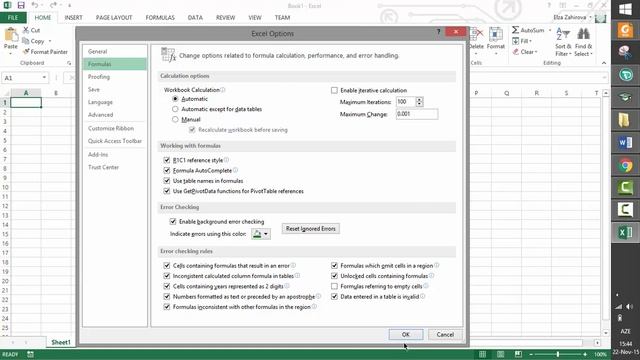Switch to the INSERT tab
The width and height of the screenshot is (640, 360).
73,18
